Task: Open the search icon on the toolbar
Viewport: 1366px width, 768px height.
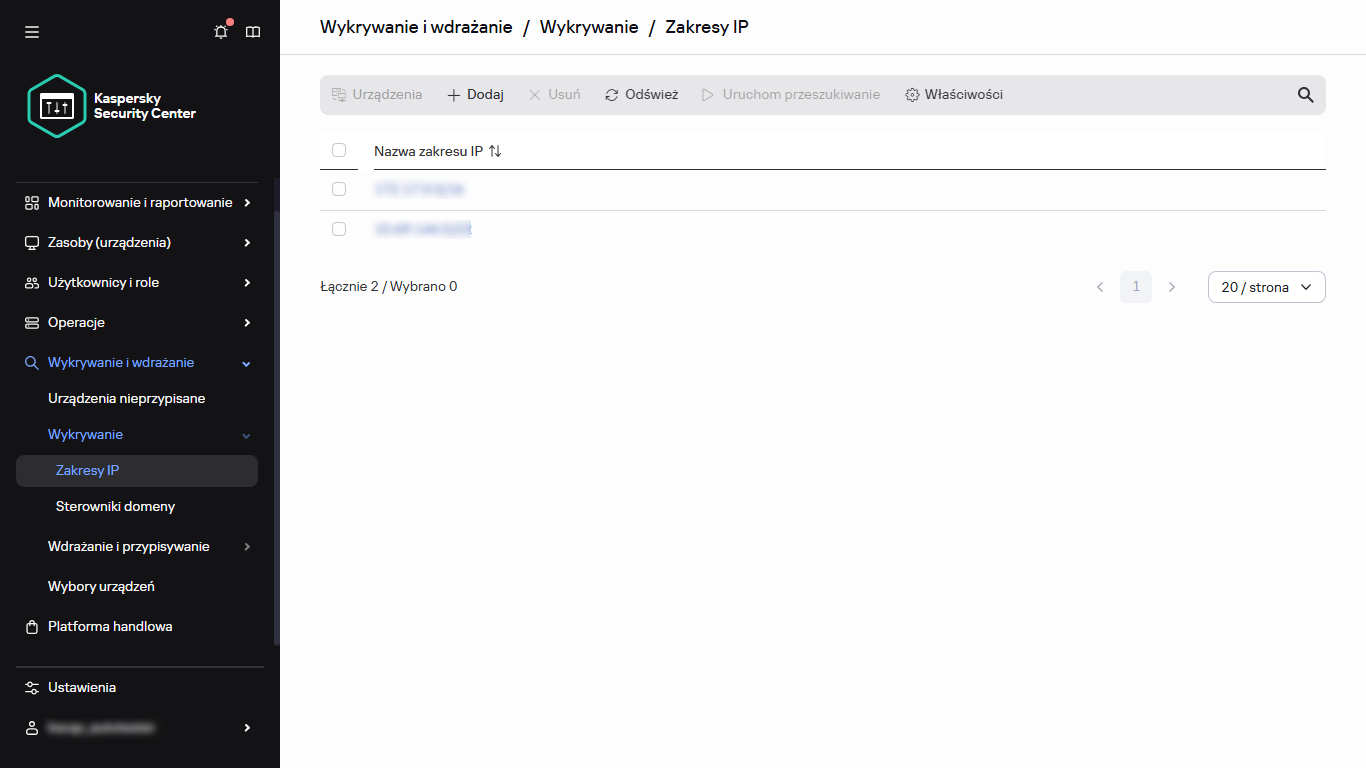Action: (1305, 94)
